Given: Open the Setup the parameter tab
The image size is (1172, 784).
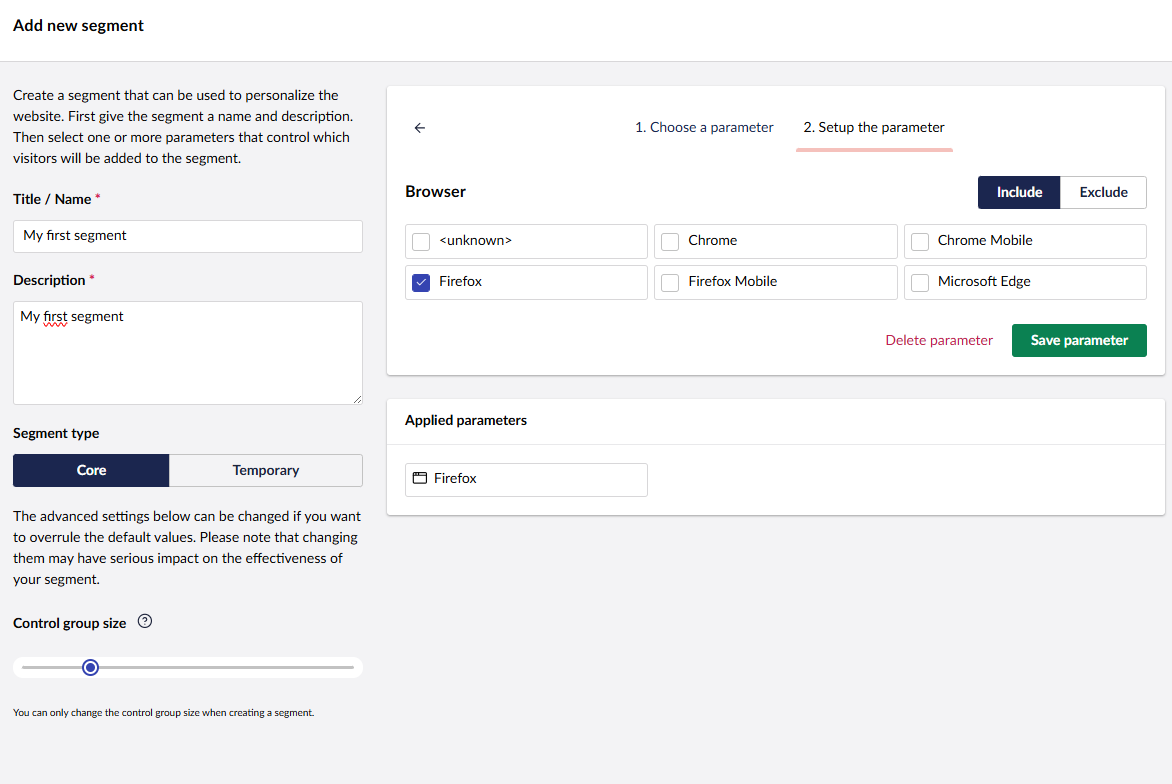Looking at the screenshot, I should (x=874, y=128).
